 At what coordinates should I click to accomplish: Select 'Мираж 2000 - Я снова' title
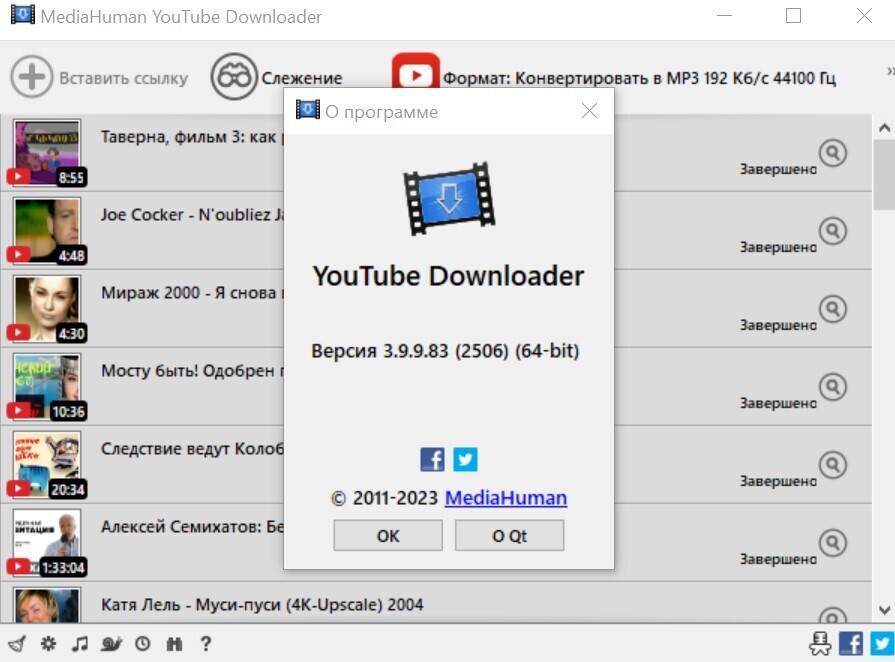192,293
